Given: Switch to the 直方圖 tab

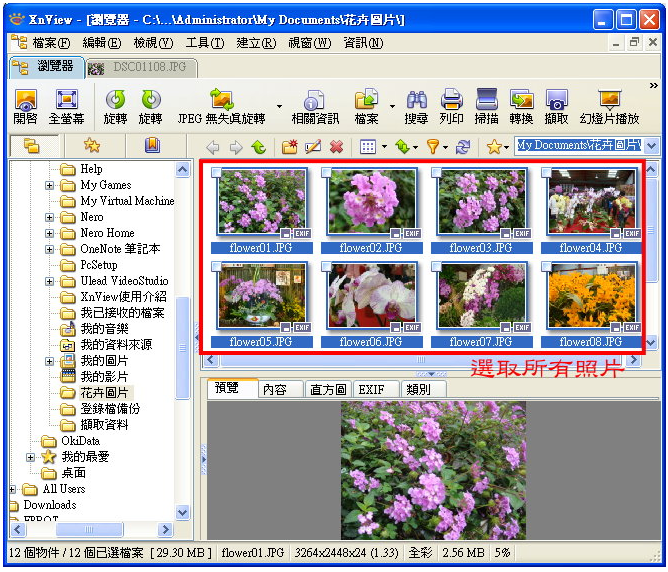Looking at the screenshot, I should tap(328, 389).
